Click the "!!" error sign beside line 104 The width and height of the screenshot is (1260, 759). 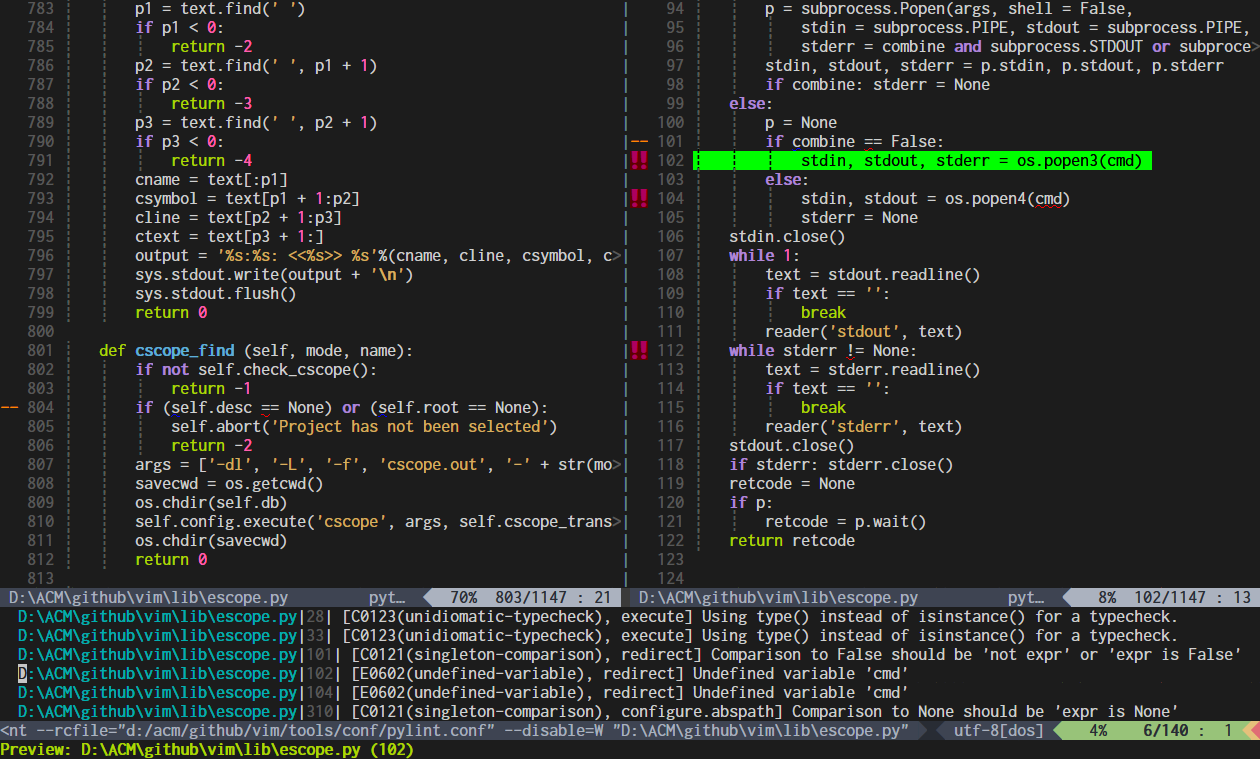pyautogui.click(x=638, y=198)
